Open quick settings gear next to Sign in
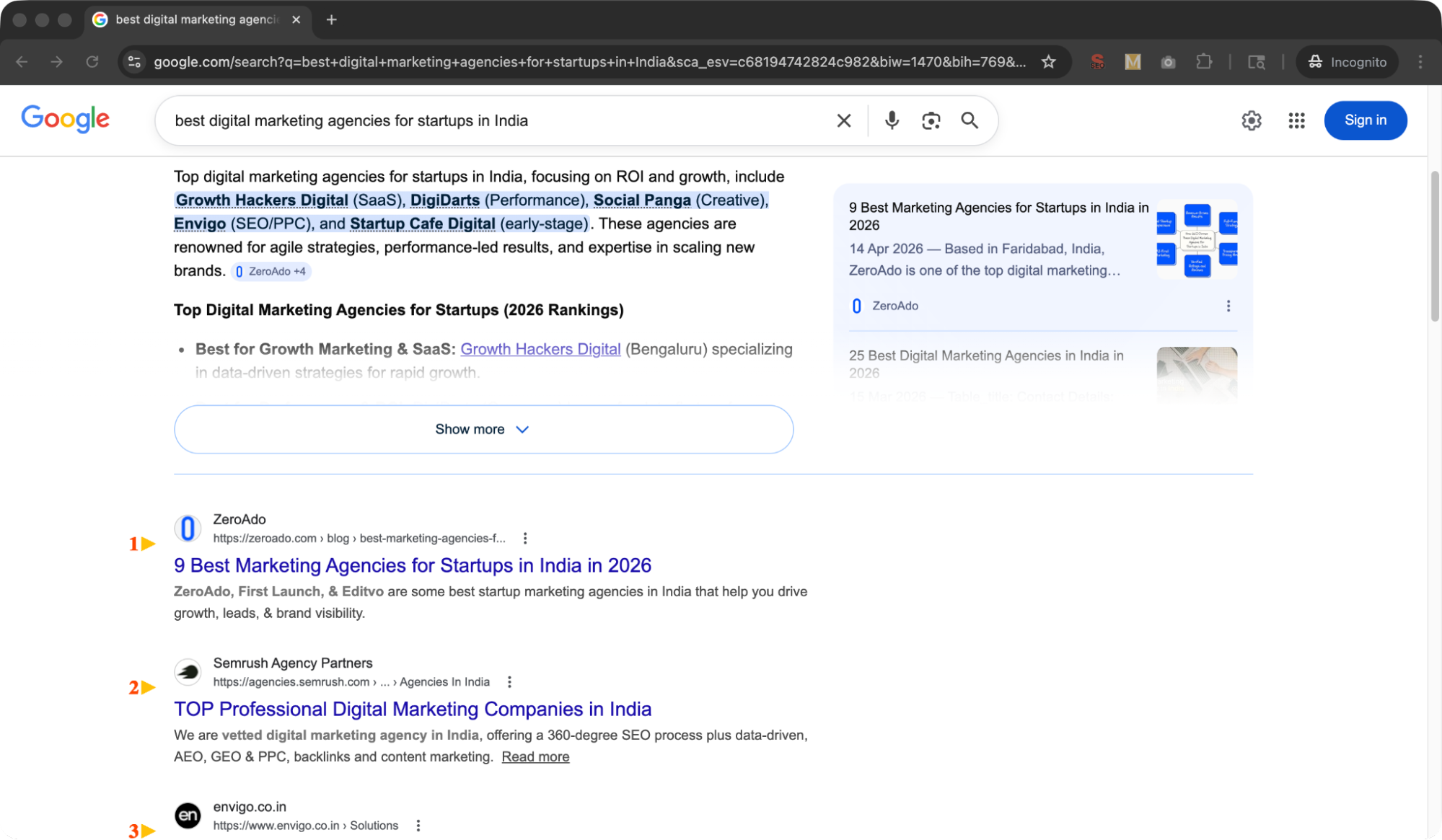This screenshot has width=1442, height=840. 1252,120
